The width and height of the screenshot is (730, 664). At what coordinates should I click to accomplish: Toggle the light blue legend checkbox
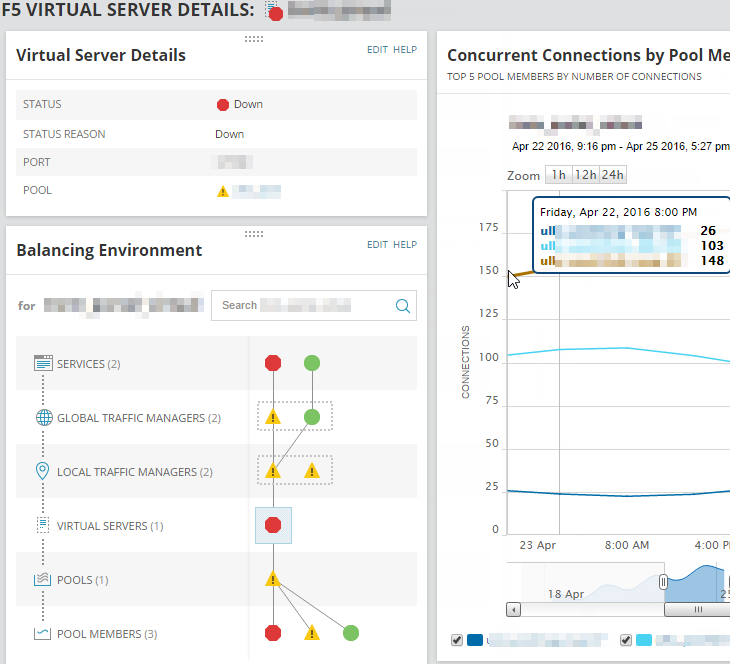coord(626,640)
